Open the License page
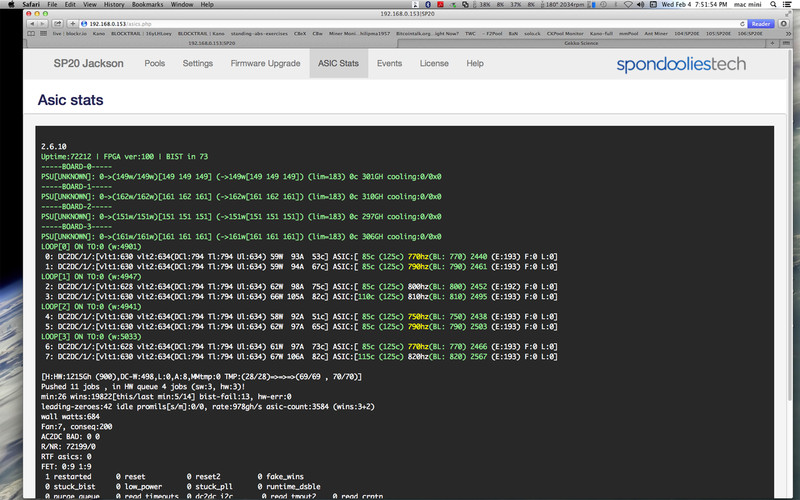 pyautogui.click(x=434, y=63)
